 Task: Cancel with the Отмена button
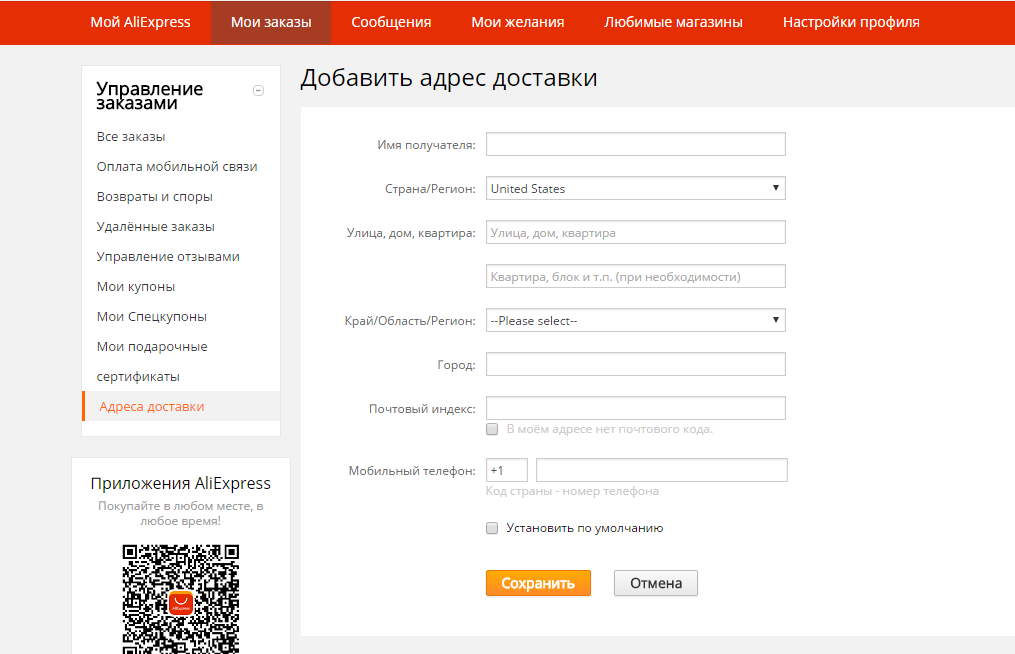pyautogui.click(x=656, y=583)
